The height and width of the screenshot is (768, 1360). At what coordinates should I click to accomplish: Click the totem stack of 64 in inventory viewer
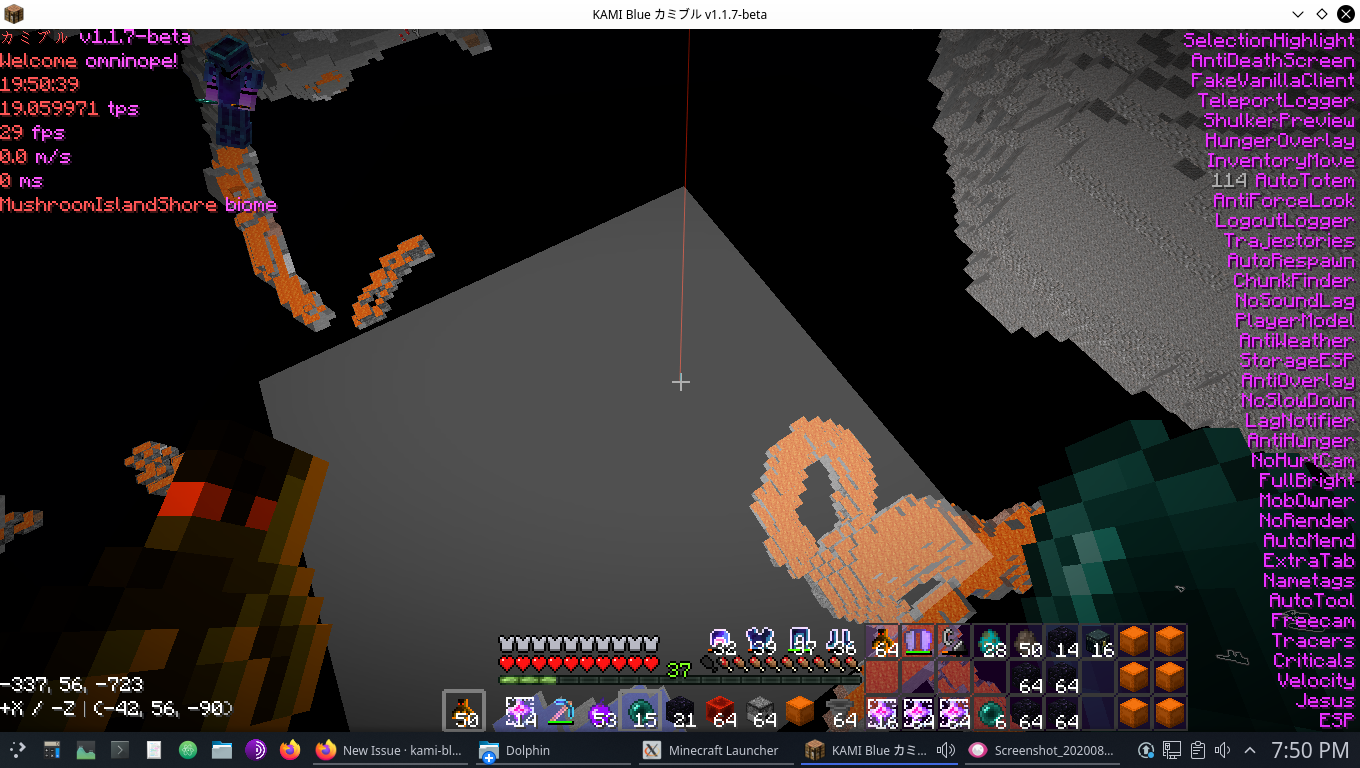point(882,642)
